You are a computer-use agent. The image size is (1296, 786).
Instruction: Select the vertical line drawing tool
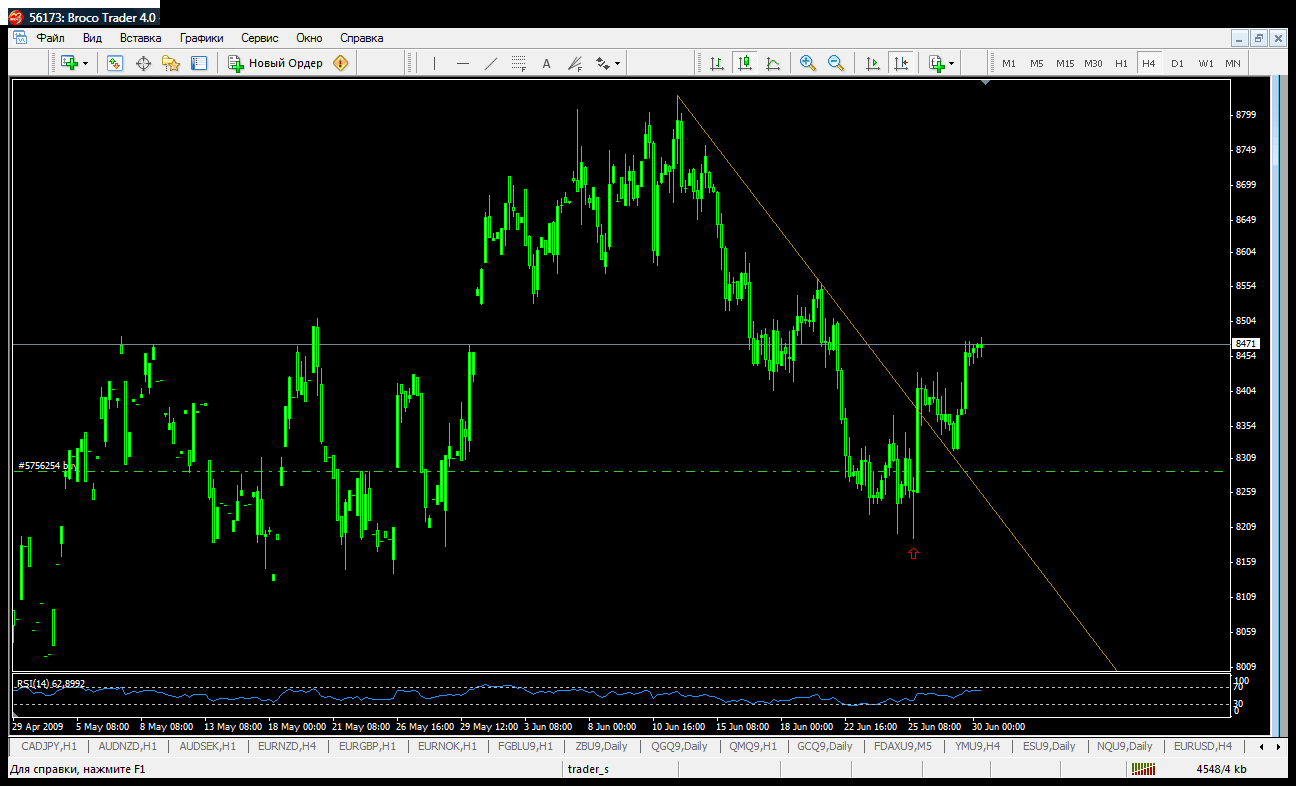pyautogui.click(x=434, y=63)
